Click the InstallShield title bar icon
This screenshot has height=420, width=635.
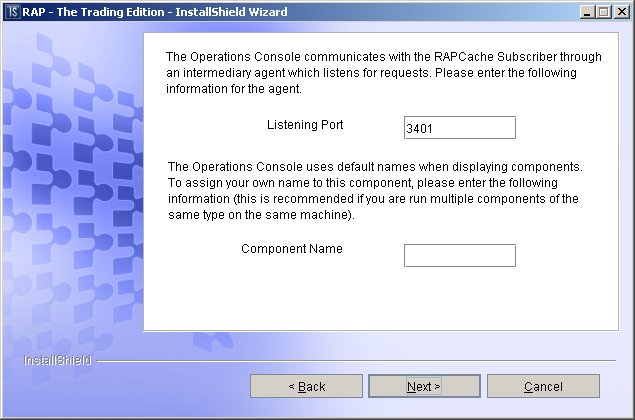pos(13,12)
